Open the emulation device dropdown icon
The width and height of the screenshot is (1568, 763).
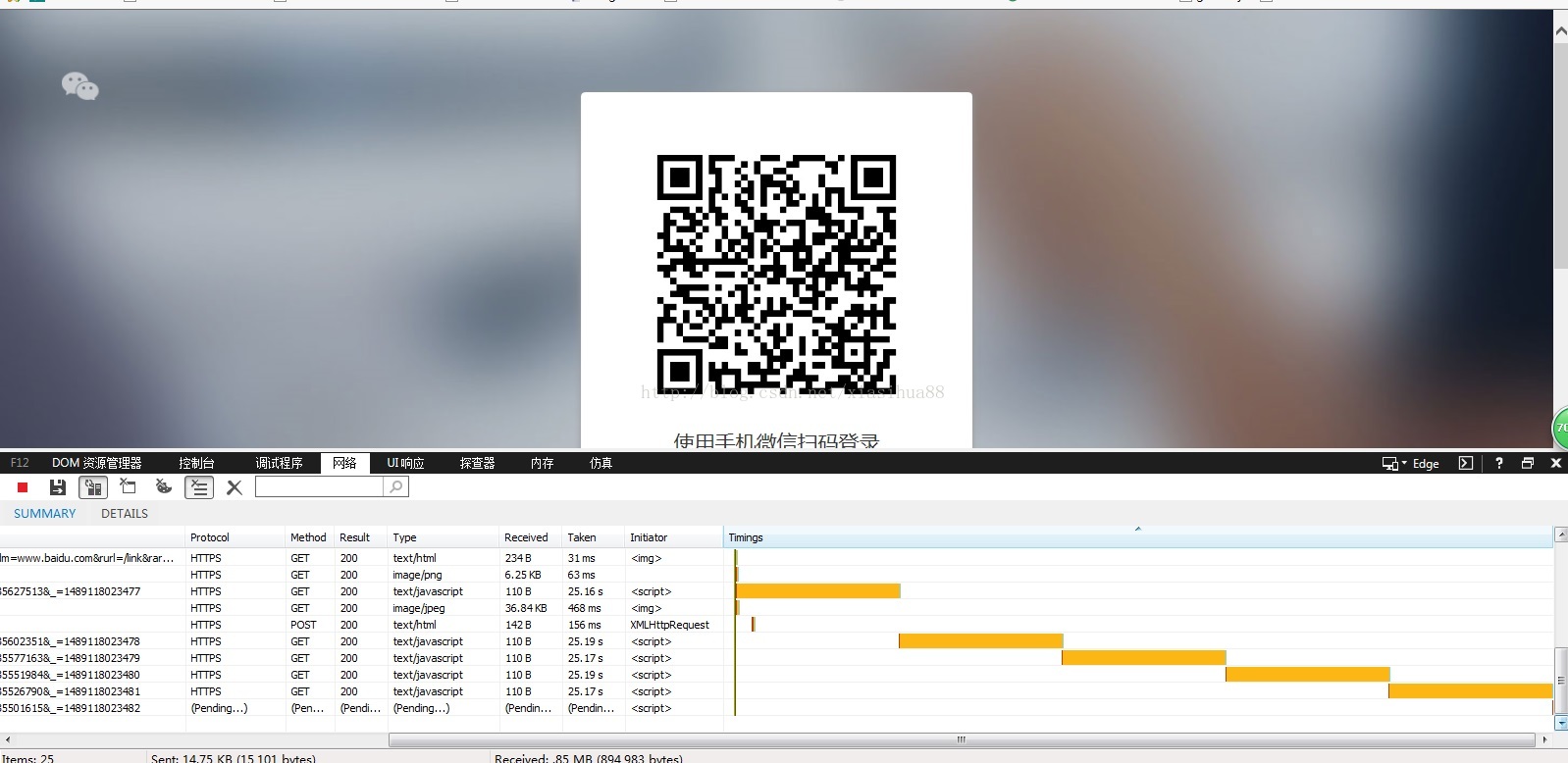coord(1394,463)
